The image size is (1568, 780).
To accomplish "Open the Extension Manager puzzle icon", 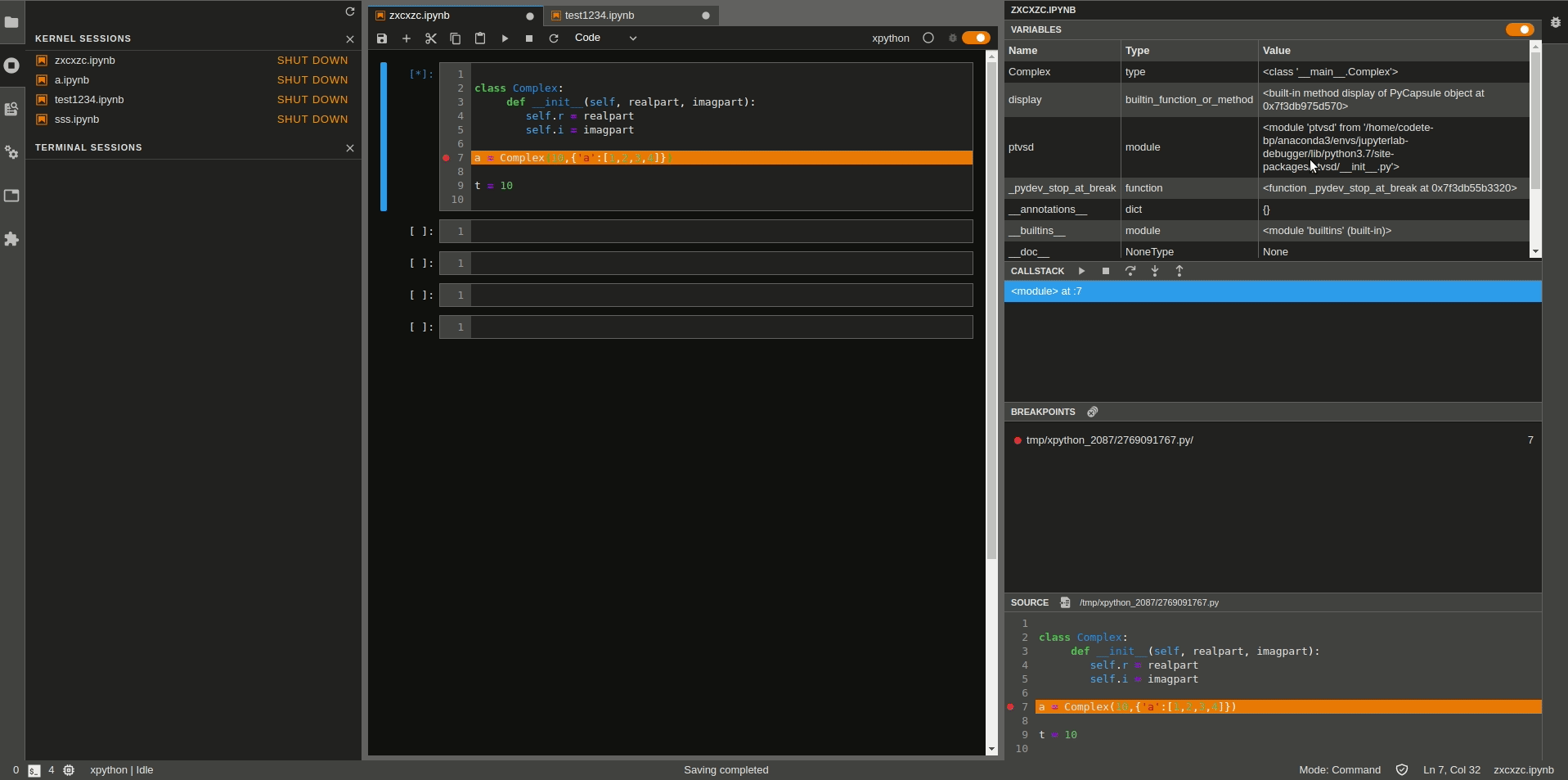I will pyautogui.click(x=12, y=239).
